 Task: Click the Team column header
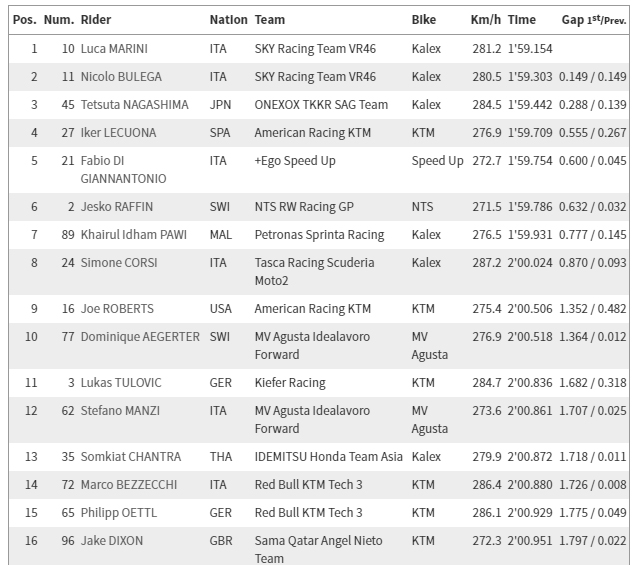click(x=270, y=20)
